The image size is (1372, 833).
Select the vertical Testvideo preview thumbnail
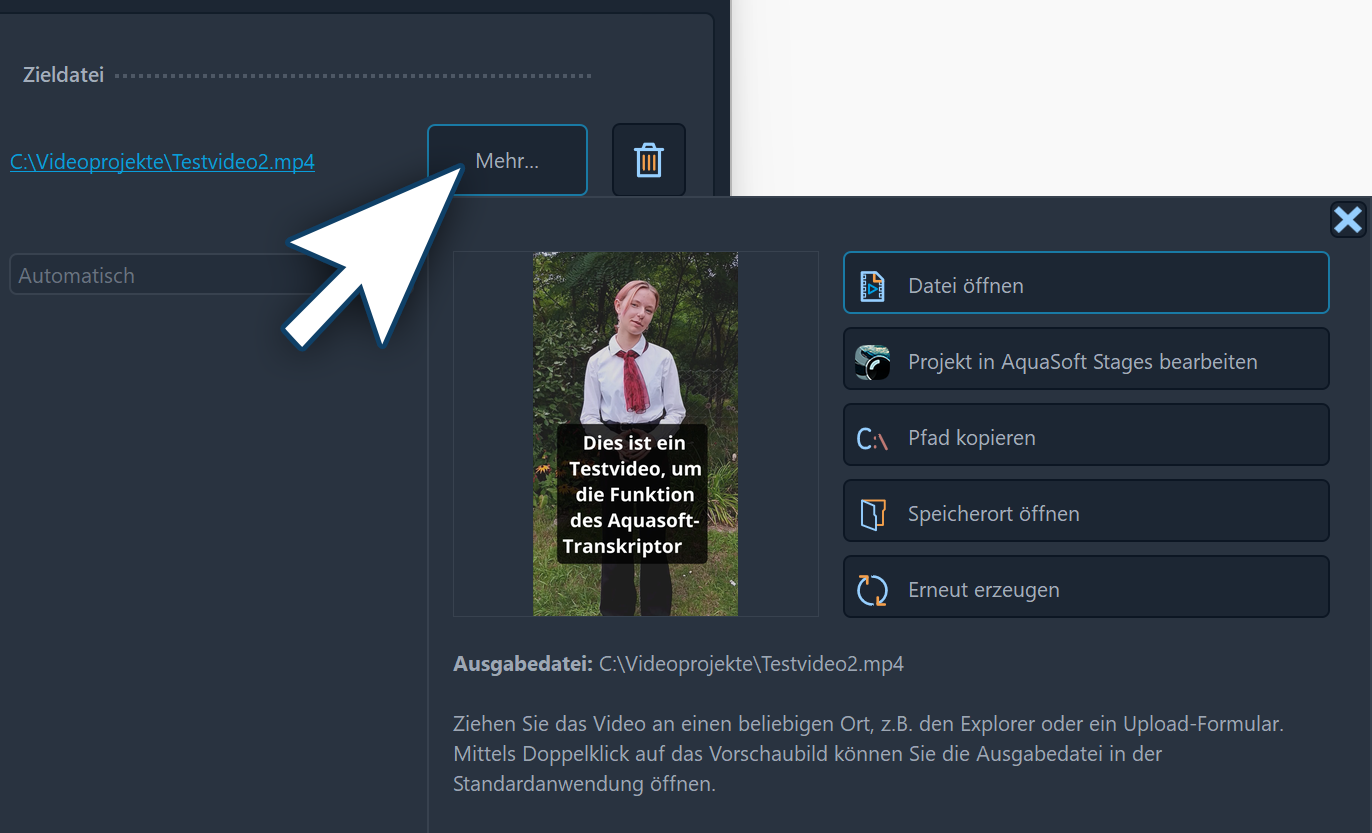coord(635,435)
